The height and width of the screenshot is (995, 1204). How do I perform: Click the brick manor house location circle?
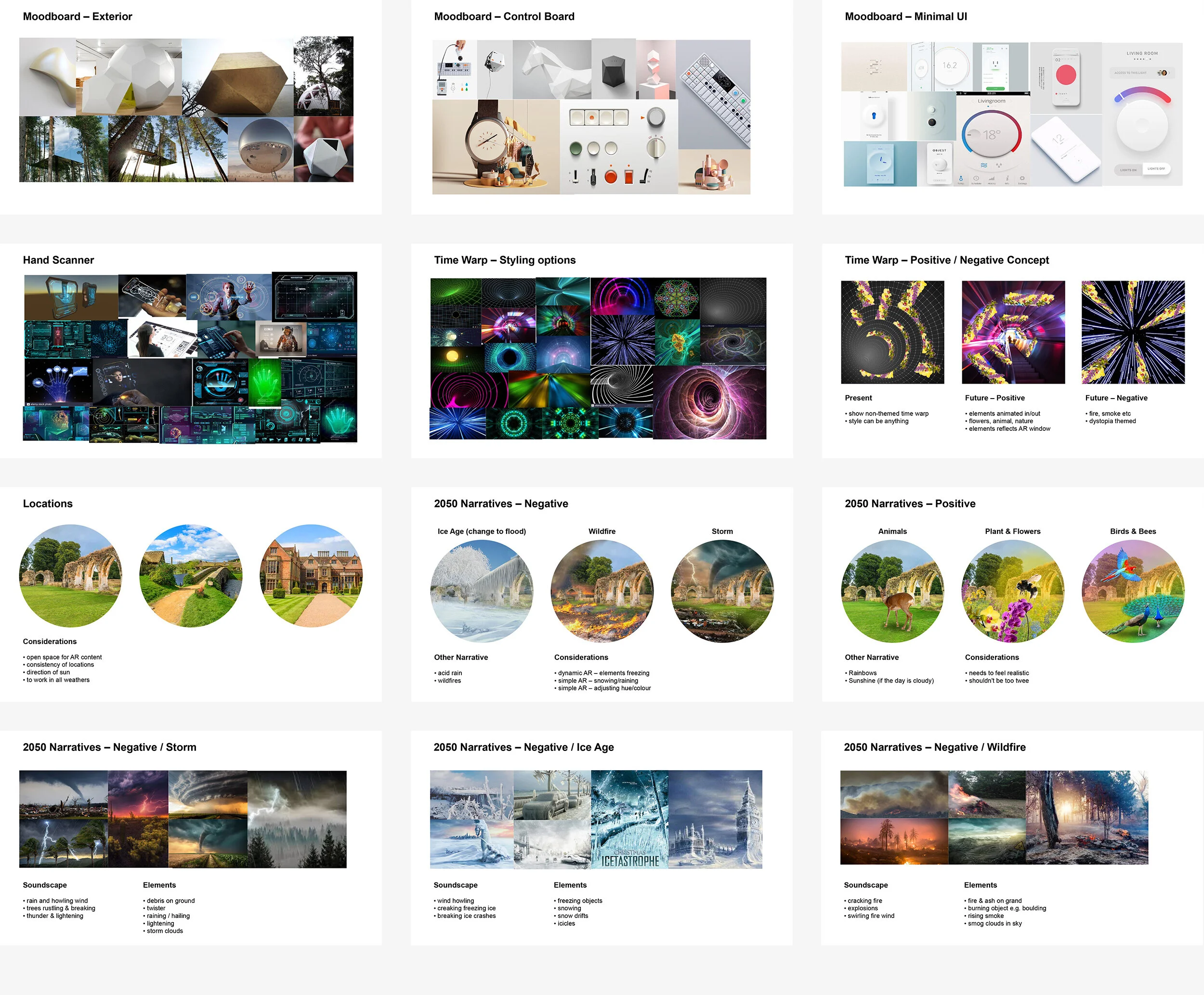click(311, 575)
